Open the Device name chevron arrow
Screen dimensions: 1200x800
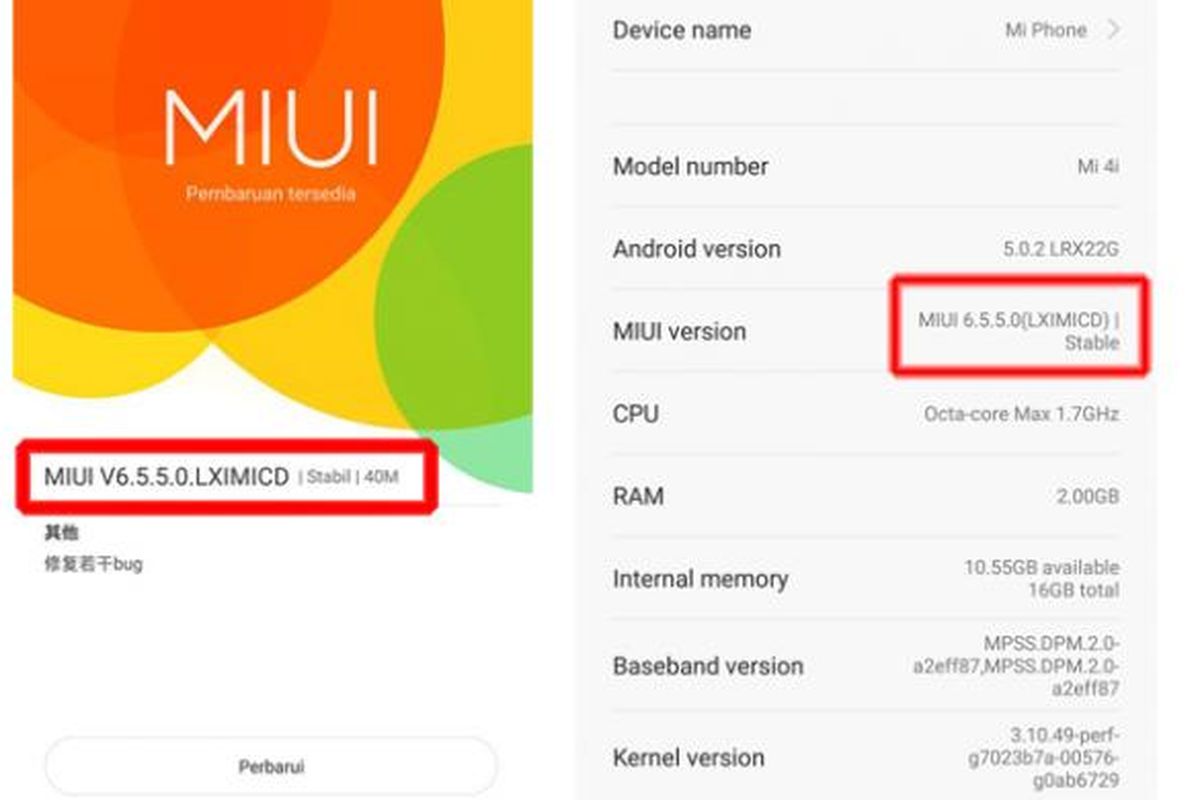click(1113, 30)
